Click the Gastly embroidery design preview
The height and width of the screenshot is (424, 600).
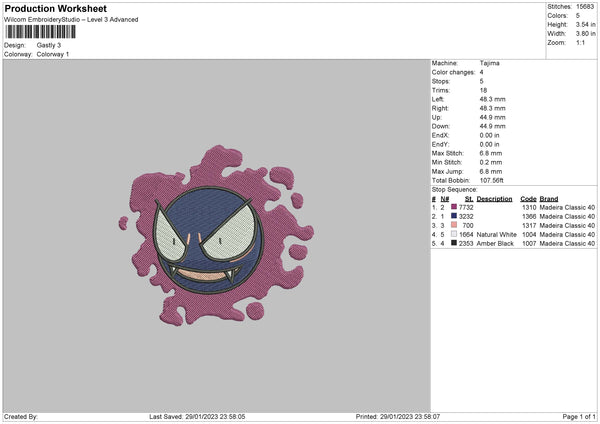pyautogui.click(x=216, y=235)
